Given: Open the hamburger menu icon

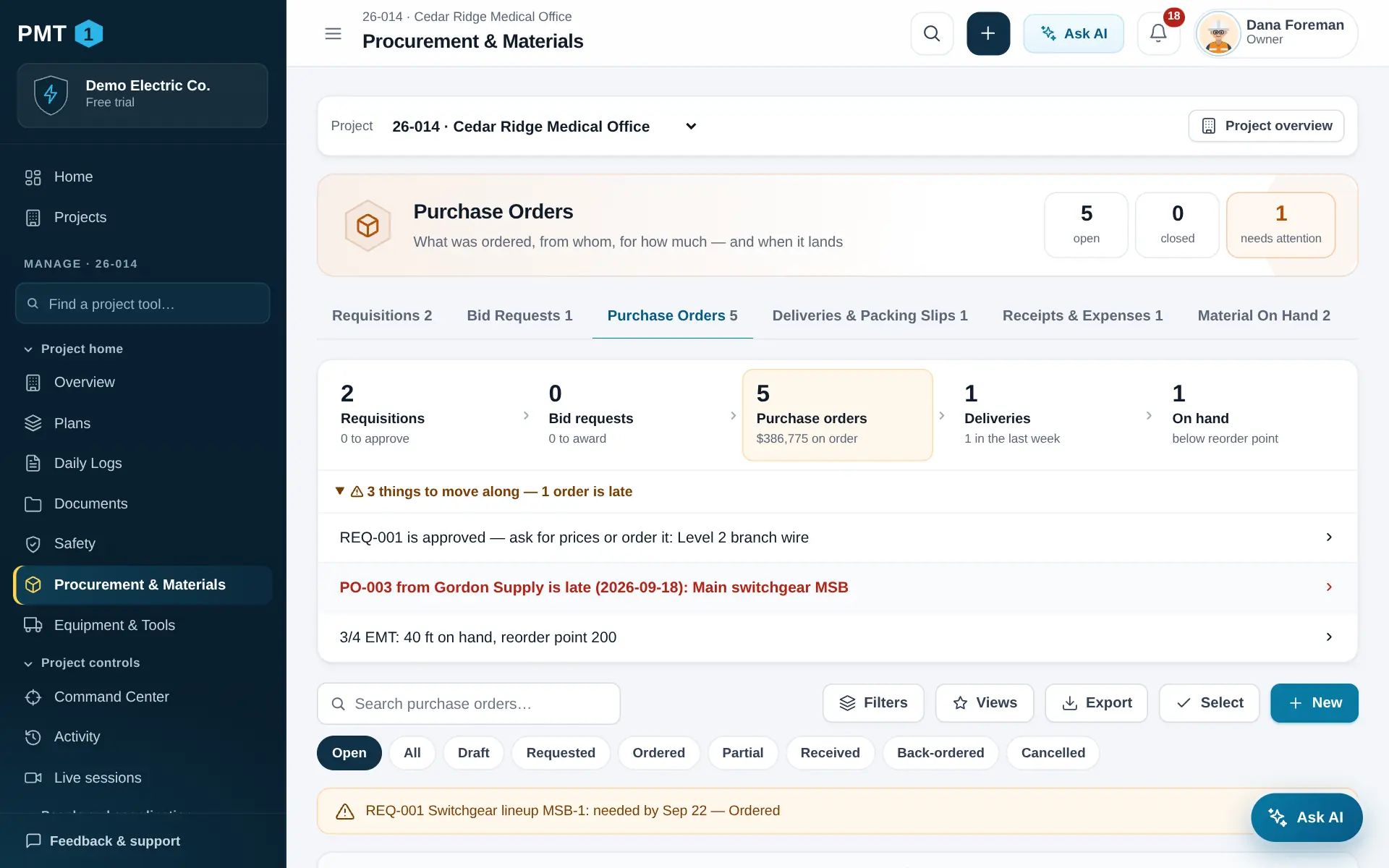Looking at the screenshot, I should 333,33.
